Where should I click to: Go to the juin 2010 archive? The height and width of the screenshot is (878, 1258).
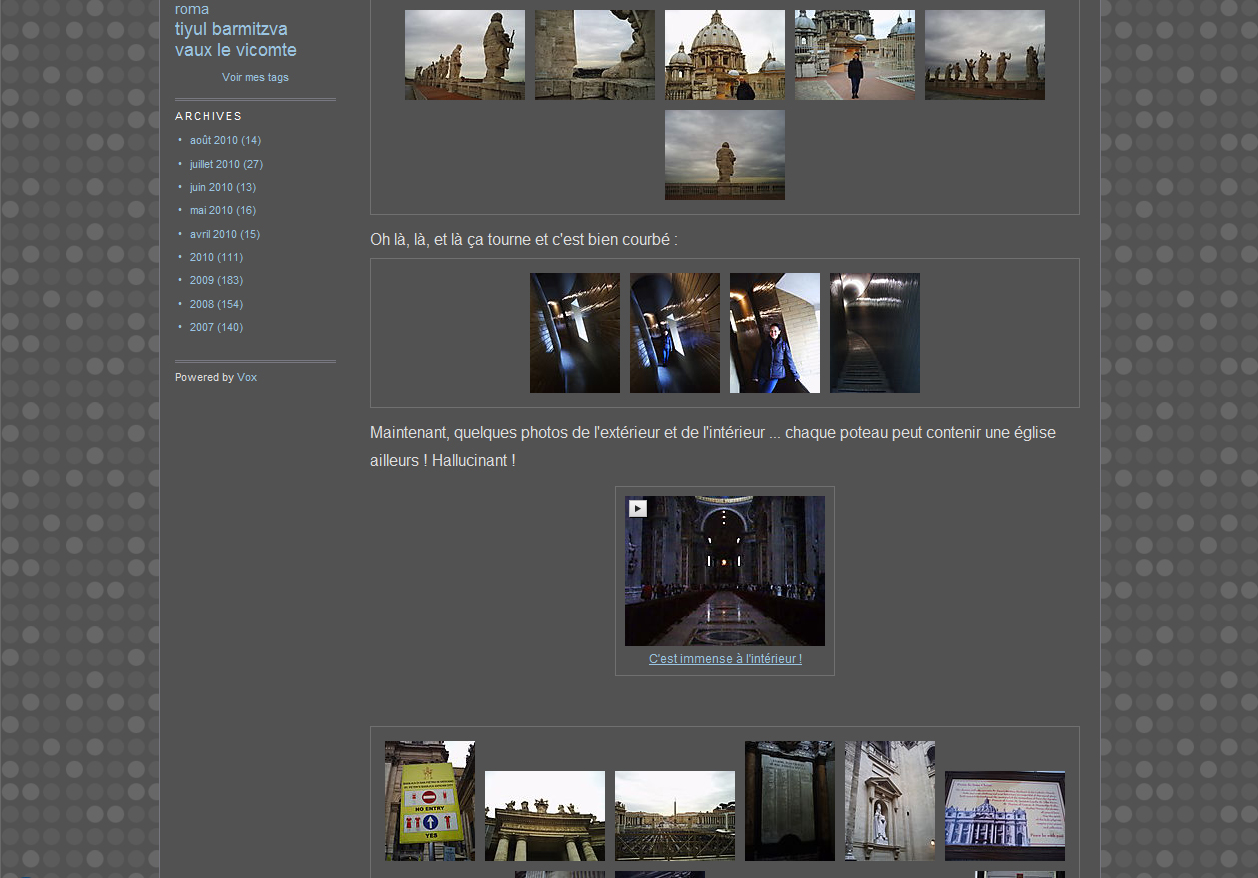[211, 187]
